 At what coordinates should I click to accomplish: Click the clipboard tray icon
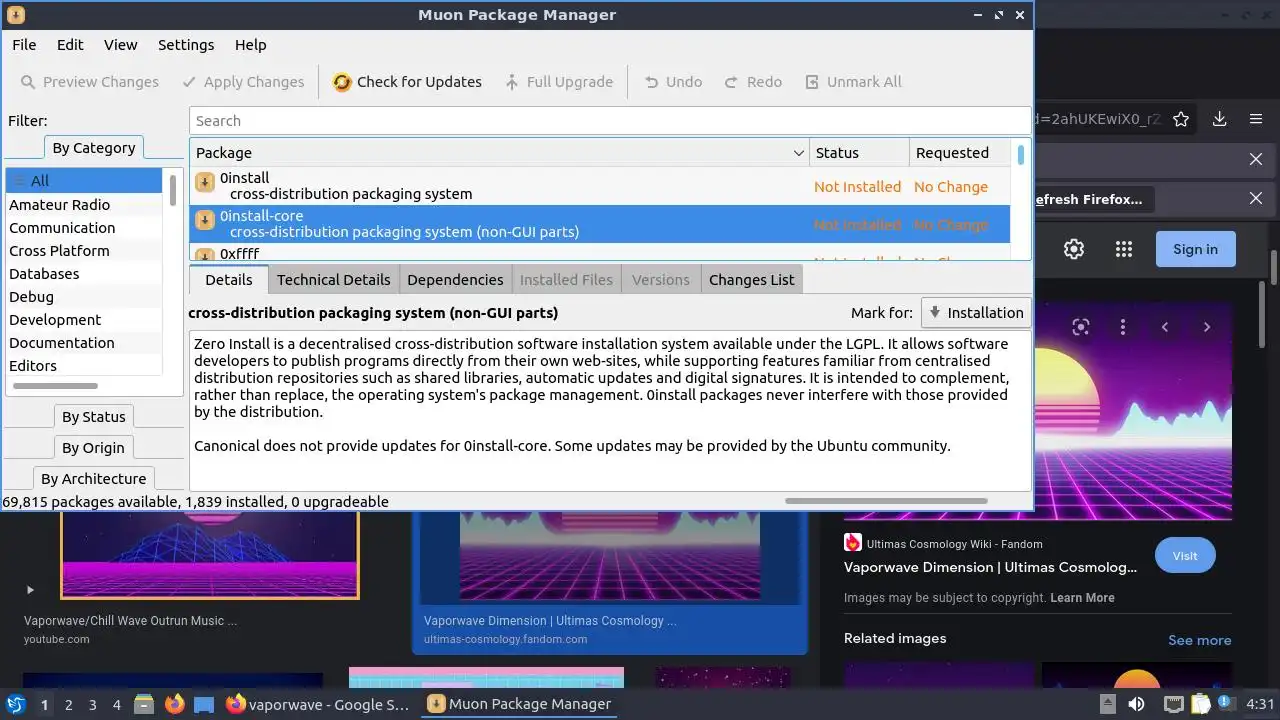coord(1200,704)
